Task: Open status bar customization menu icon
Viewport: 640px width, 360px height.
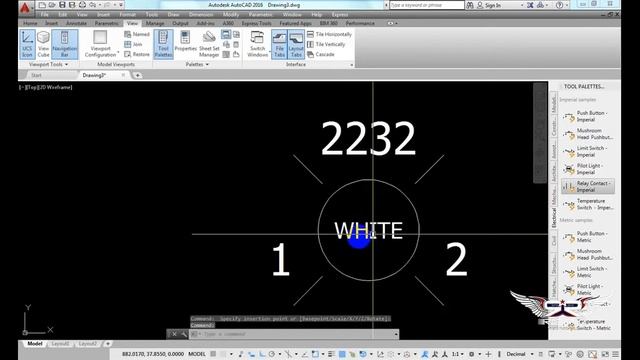Action: point(616,354)
